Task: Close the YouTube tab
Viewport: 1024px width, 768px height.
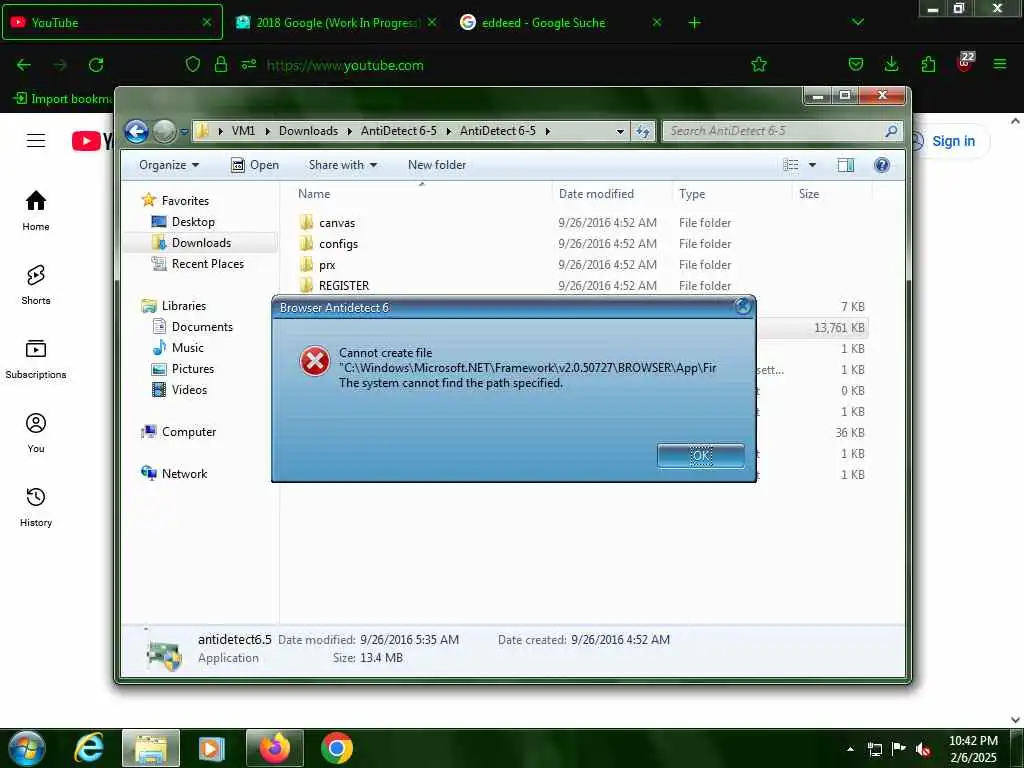Action: [x=206, y=22]
